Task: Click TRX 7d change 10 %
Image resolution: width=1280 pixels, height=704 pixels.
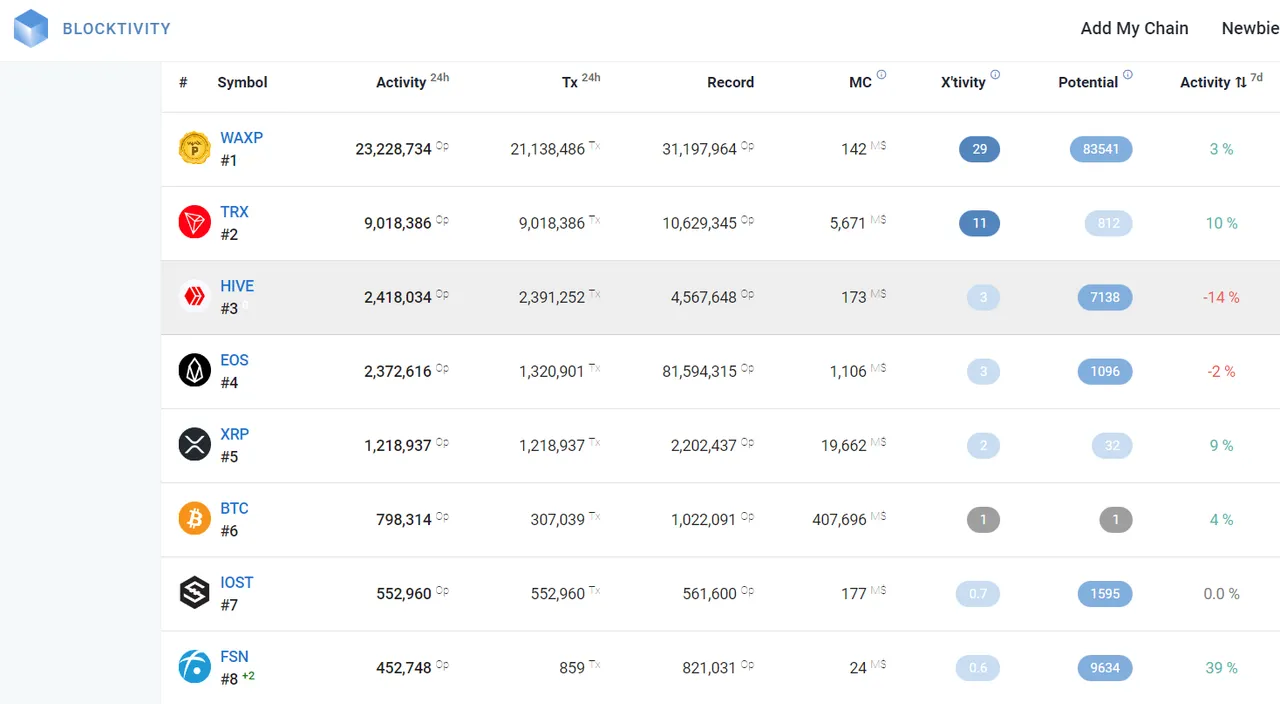Action: point(1221,223)
